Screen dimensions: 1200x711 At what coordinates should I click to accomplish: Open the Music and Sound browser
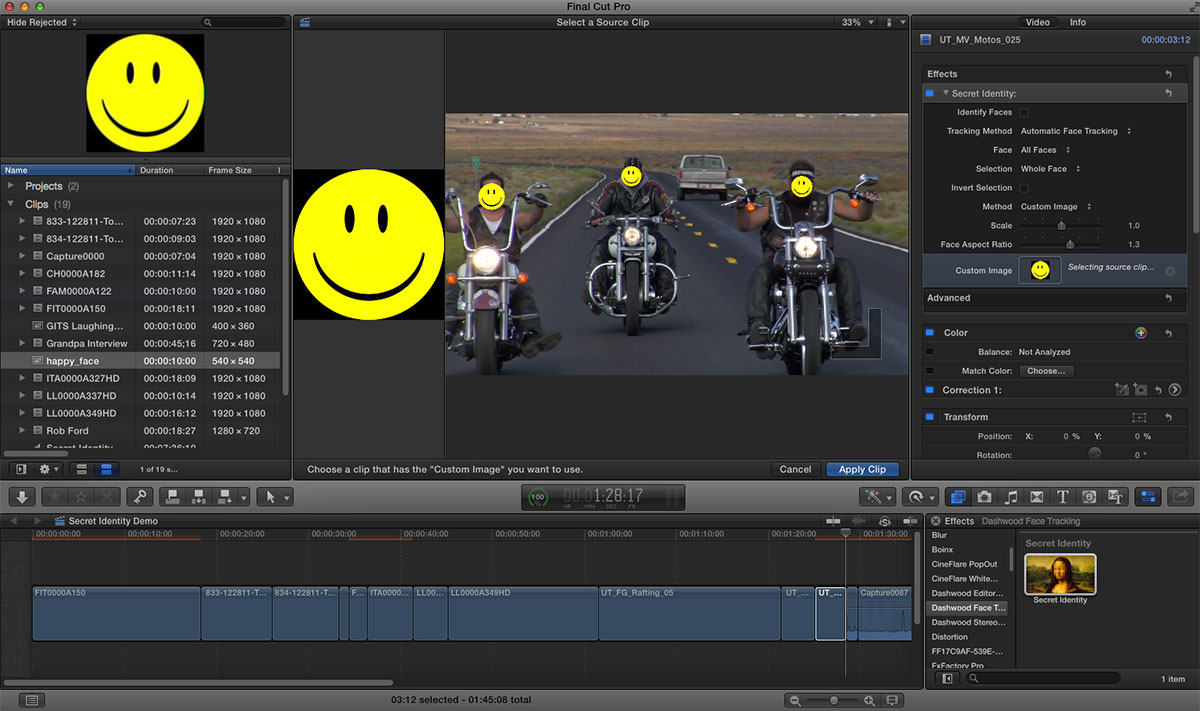point(1011,496)
